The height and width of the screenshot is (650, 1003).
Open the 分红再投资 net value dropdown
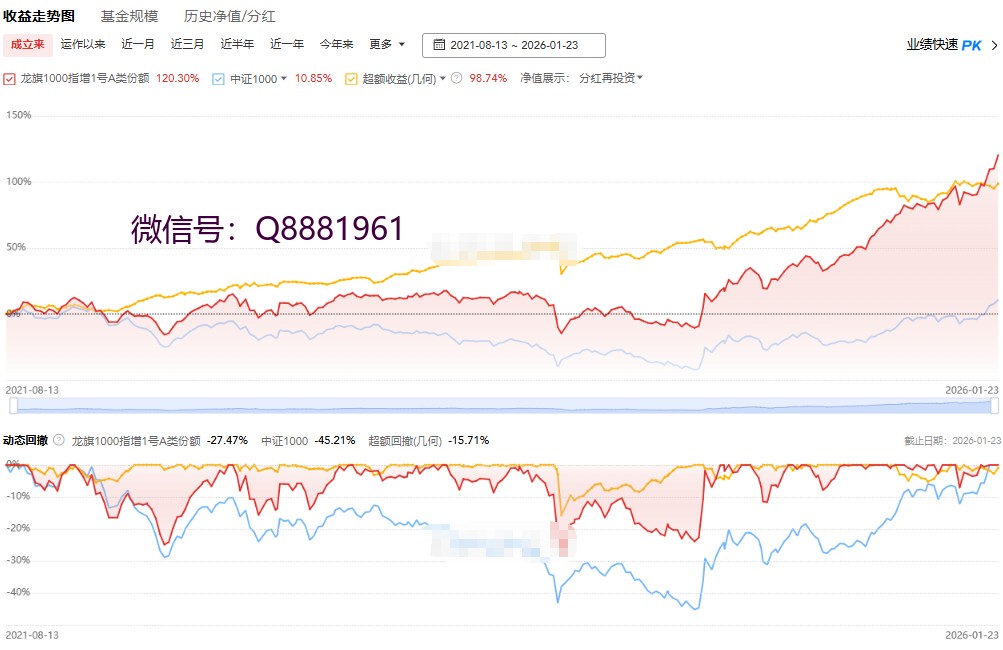coord(611,78)
